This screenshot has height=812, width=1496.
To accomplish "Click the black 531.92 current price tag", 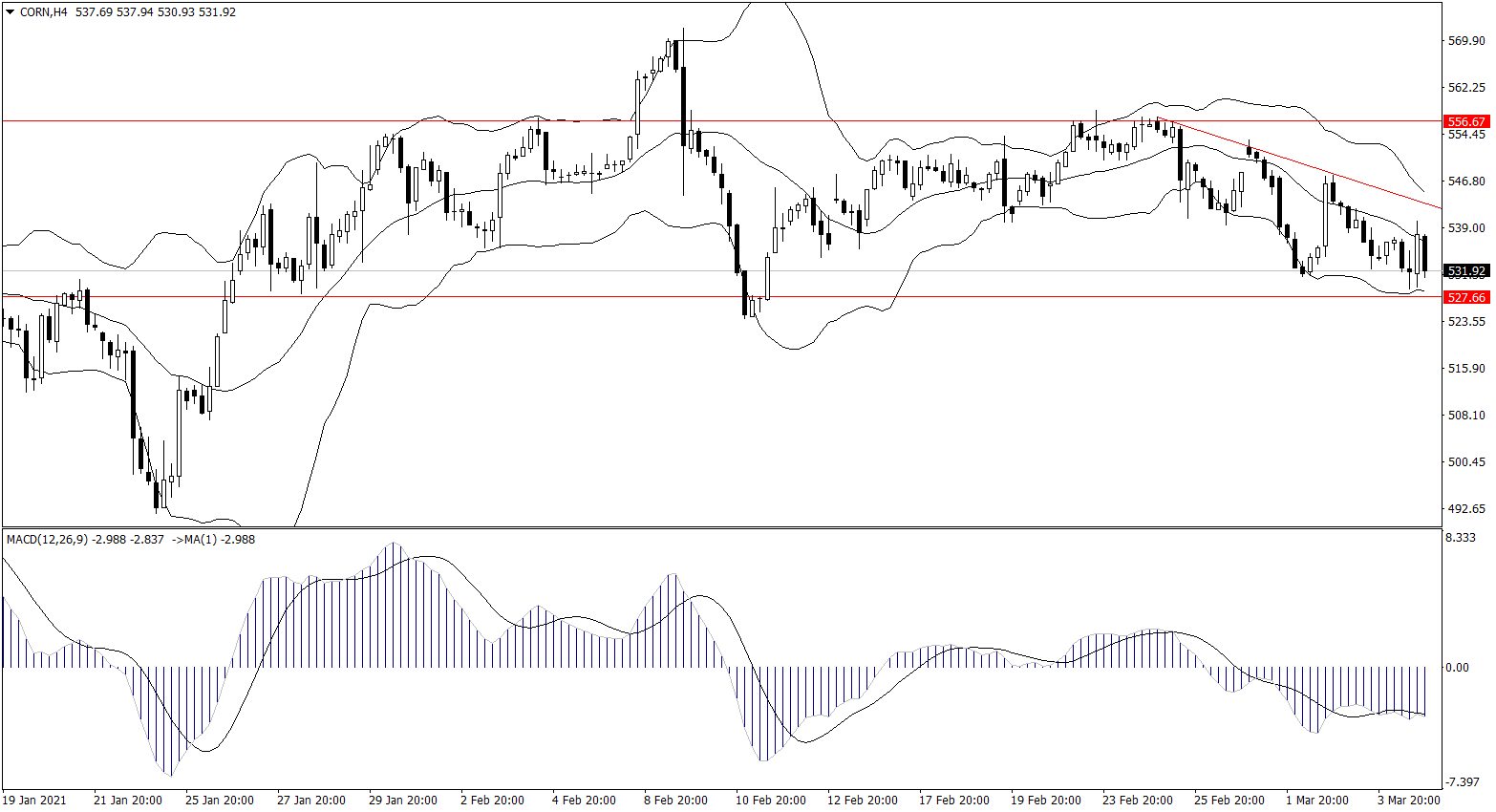I will (x=1466, y=271).
